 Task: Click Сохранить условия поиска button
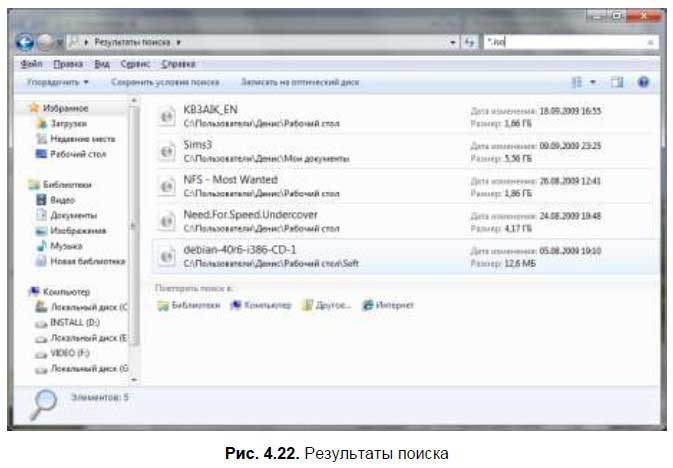click(165, 82)
